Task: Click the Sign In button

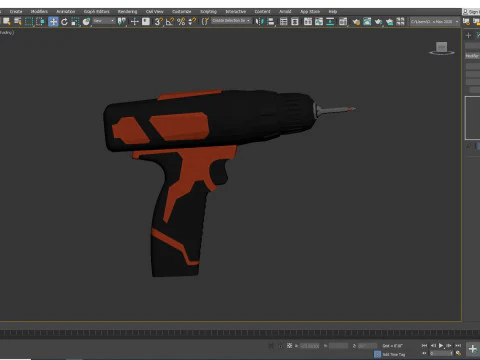Action: tap(471, 12)
